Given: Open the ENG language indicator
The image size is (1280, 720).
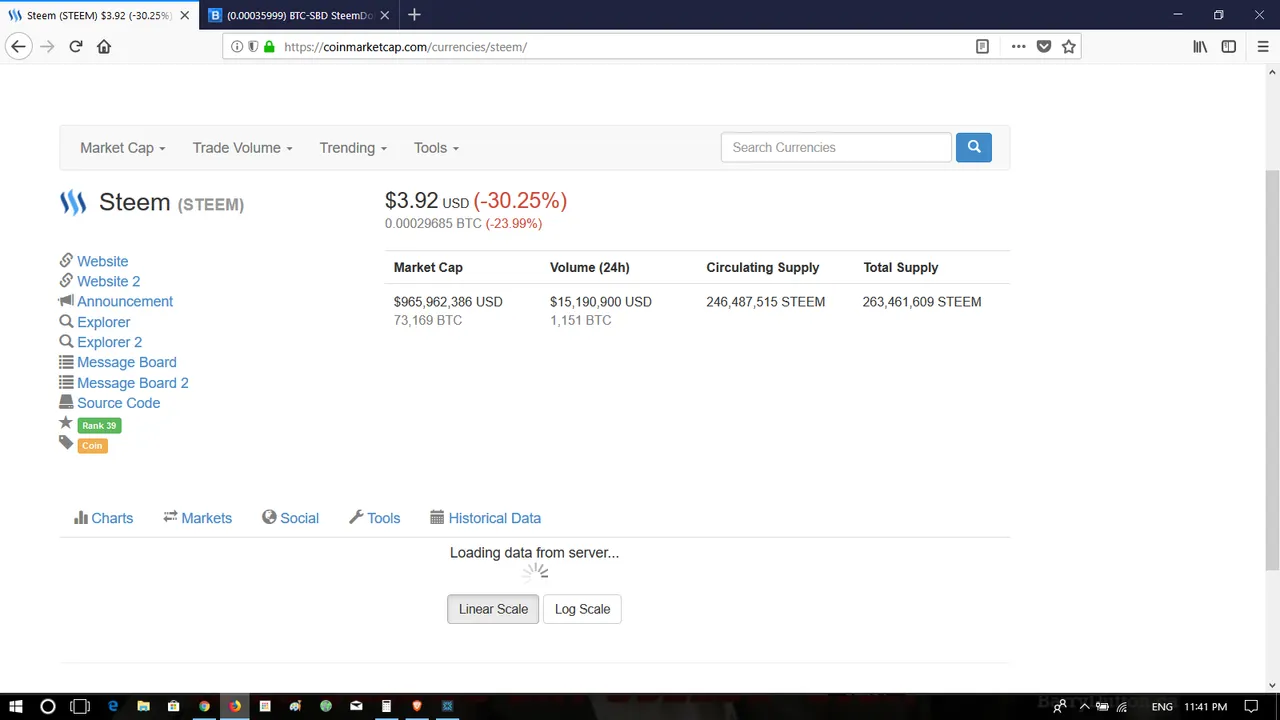Looking at the screenshot, I should pyautogui.click(x=1162, y=706).
